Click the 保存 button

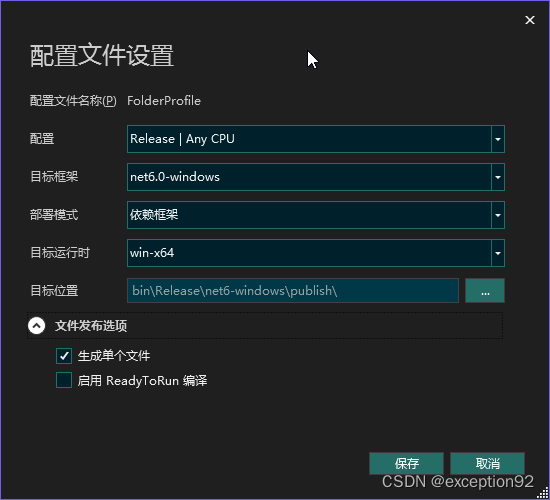pyautogui.click(x=406, y=464)
